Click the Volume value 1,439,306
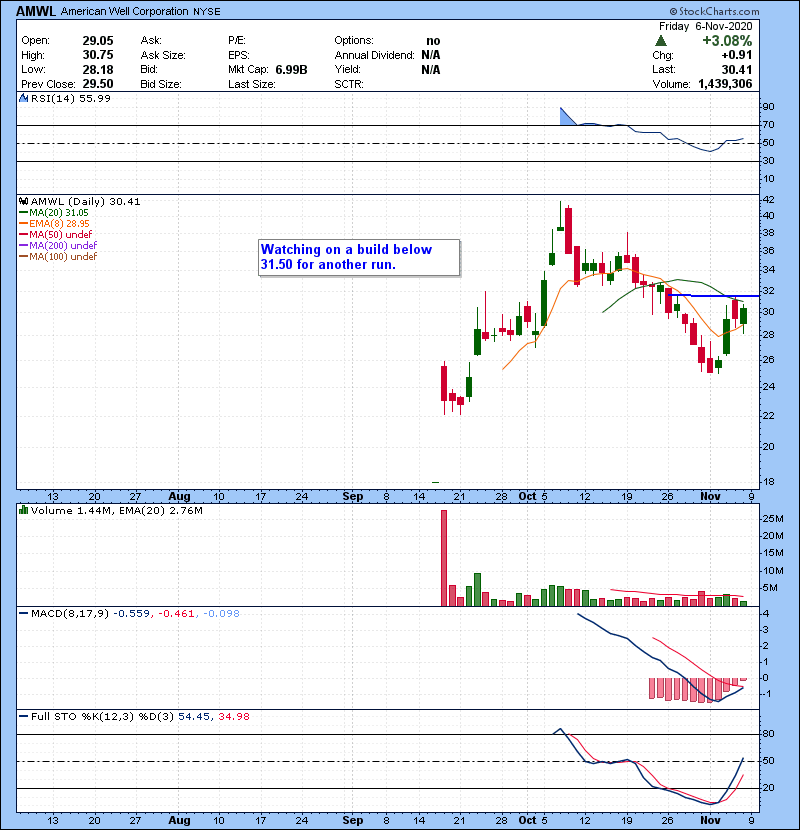Image resolution: width=800 pixels, height=830 pixels. pyautogui.click(x=725, y=84)
